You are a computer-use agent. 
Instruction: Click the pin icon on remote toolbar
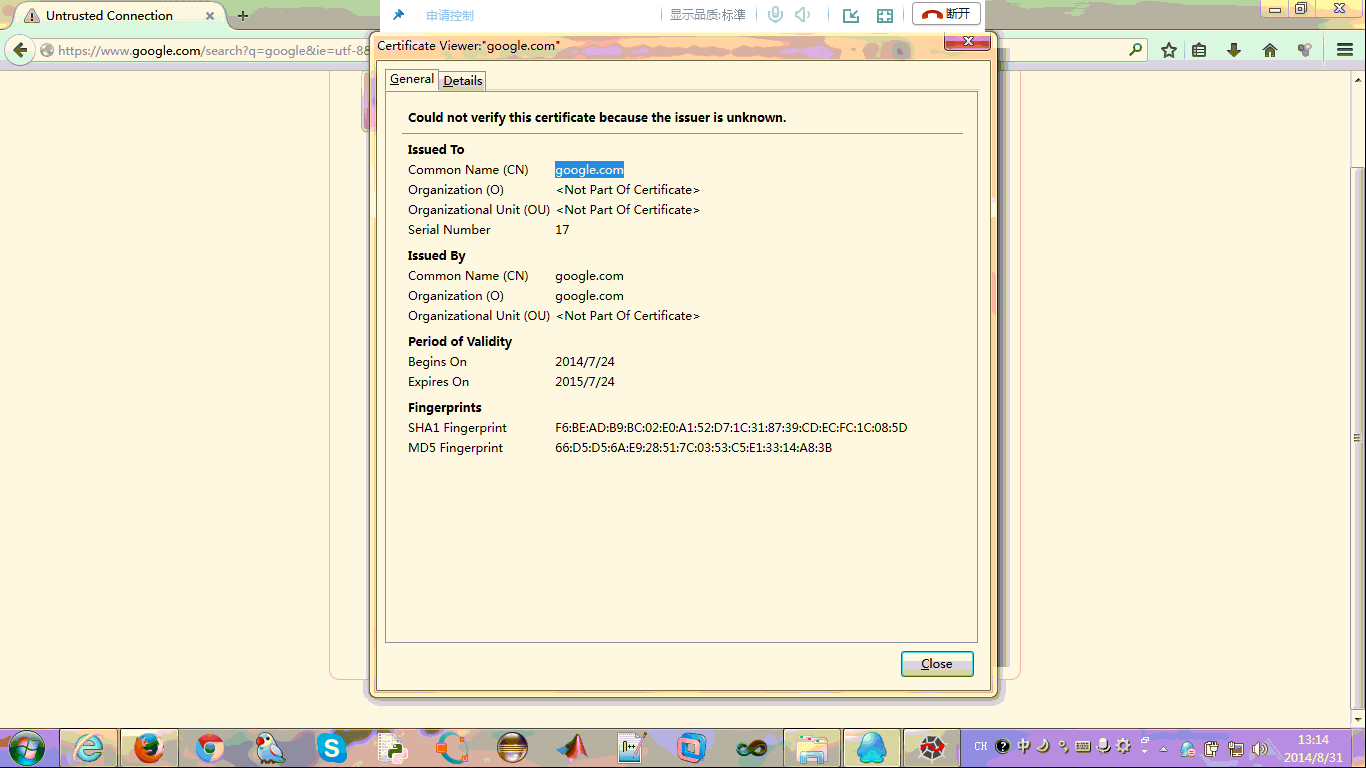point(398,15)
